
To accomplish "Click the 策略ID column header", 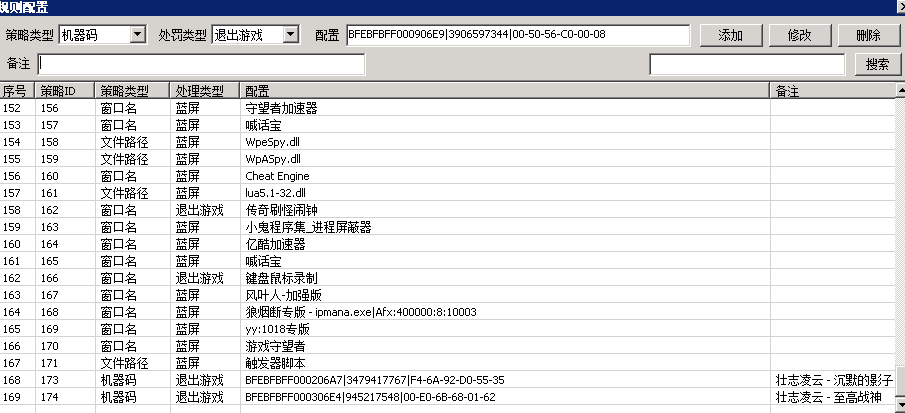I will coord(65,91).
